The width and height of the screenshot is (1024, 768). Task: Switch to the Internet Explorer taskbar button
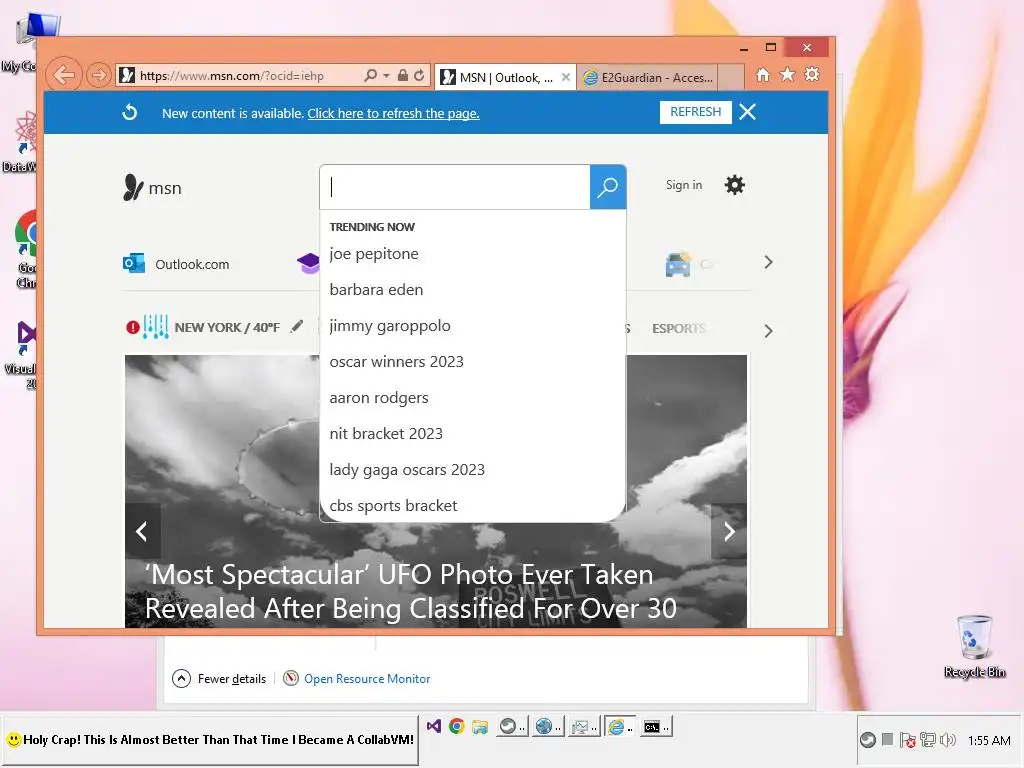tap(619, 726)
